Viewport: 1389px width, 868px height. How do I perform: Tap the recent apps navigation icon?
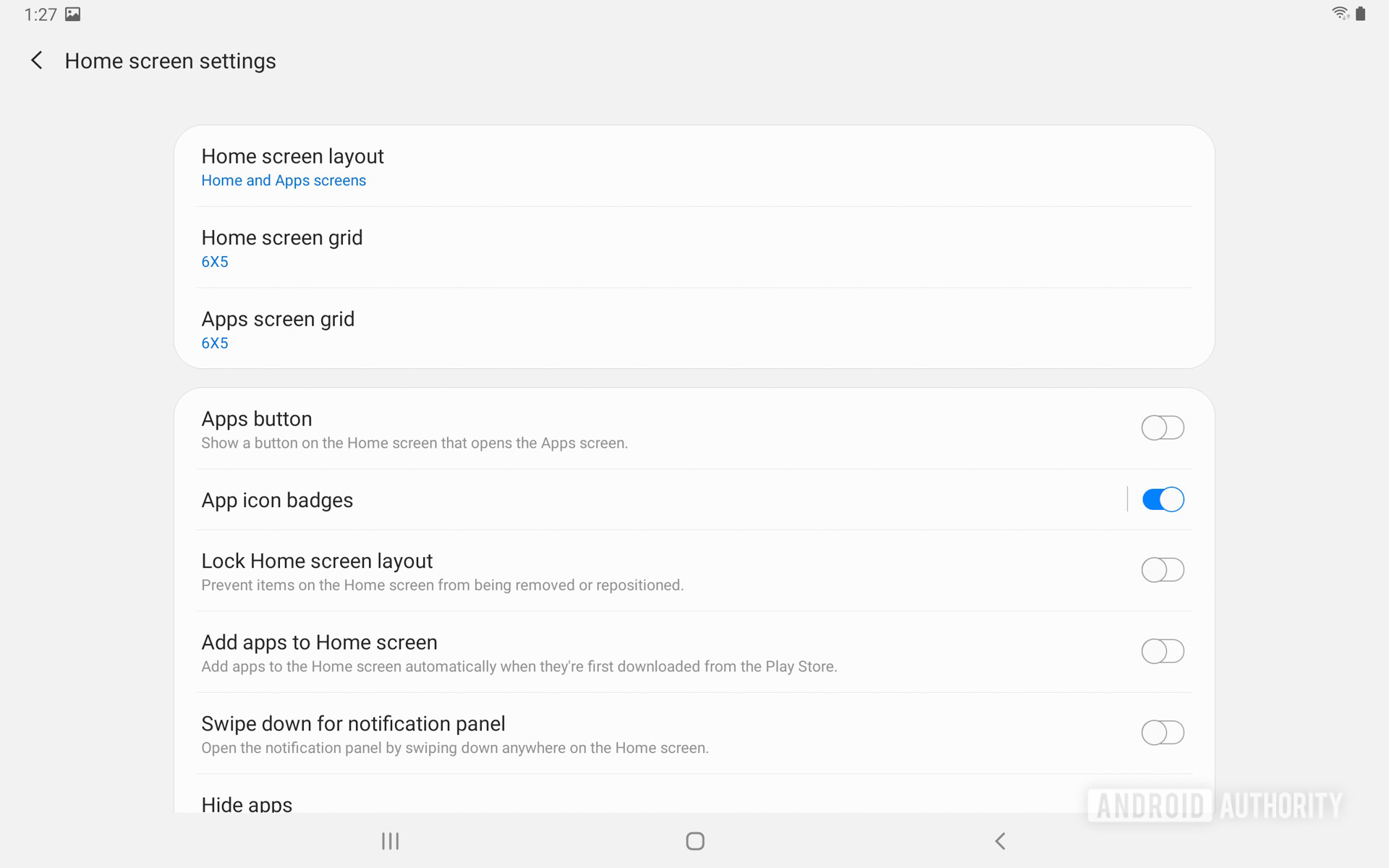[390, 841]
